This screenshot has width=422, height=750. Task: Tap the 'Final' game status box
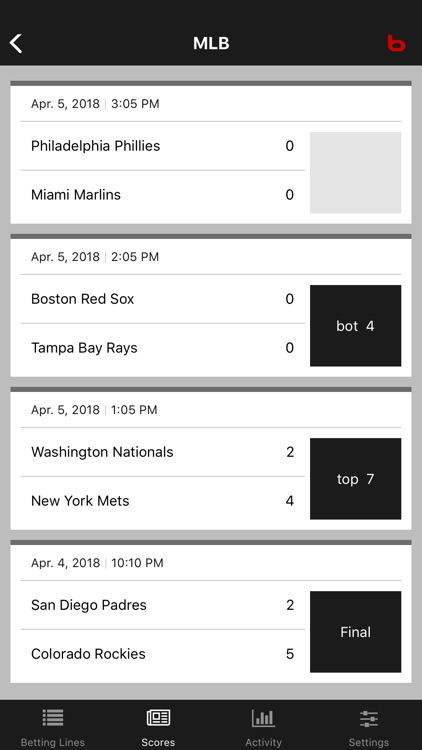355,632
